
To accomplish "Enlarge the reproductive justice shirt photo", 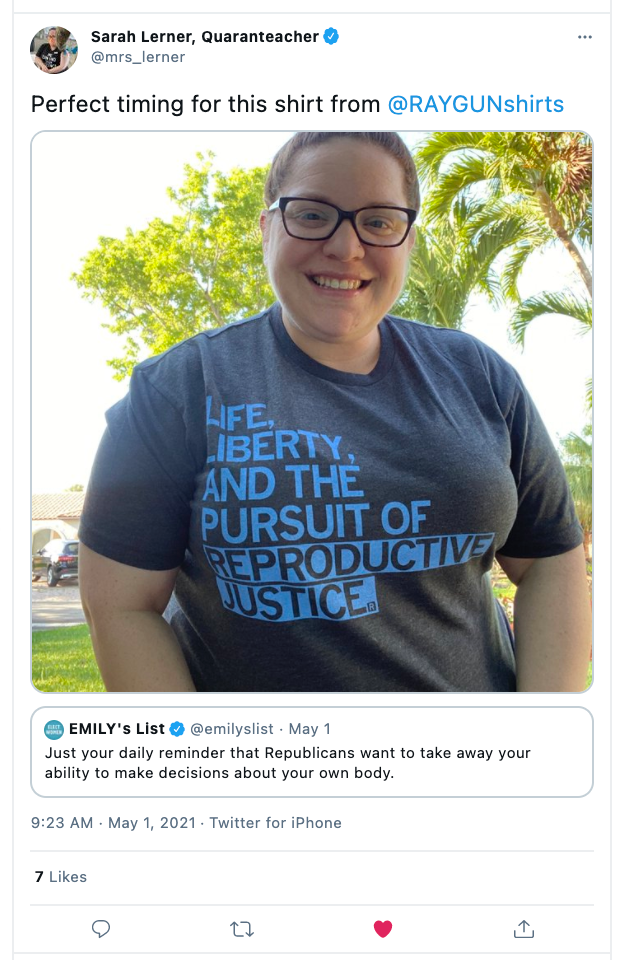I will [x=312, y=411].
